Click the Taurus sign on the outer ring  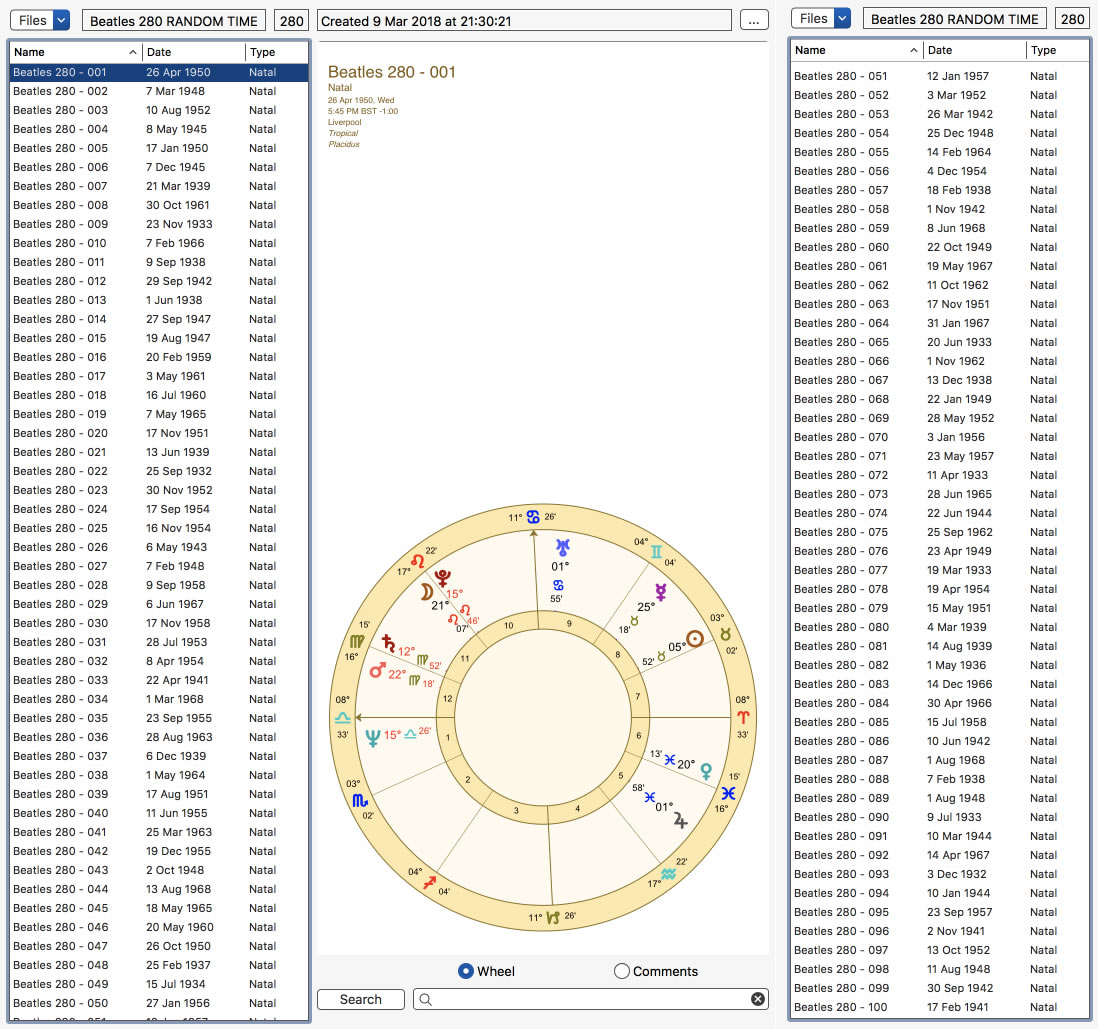[x=725, y=634]
